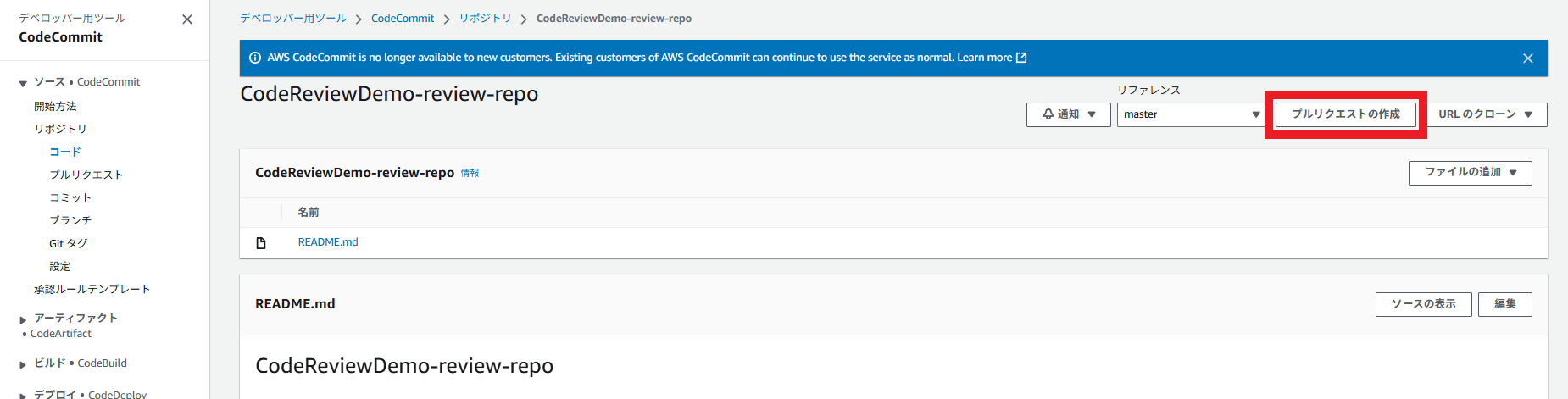This screenshot has width=1568, height=399.
Task: Close the CodeCommit sidebar panel
Action: 187,19
